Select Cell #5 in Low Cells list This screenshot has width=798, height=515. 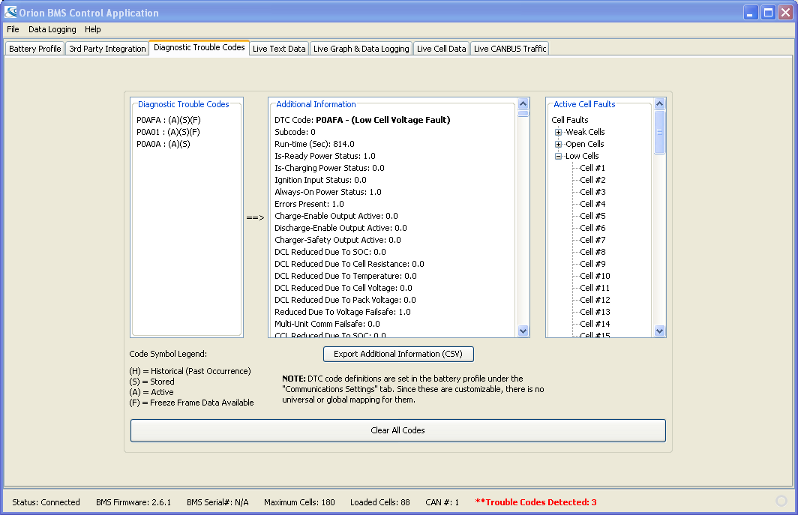click(x=592, y=216)
